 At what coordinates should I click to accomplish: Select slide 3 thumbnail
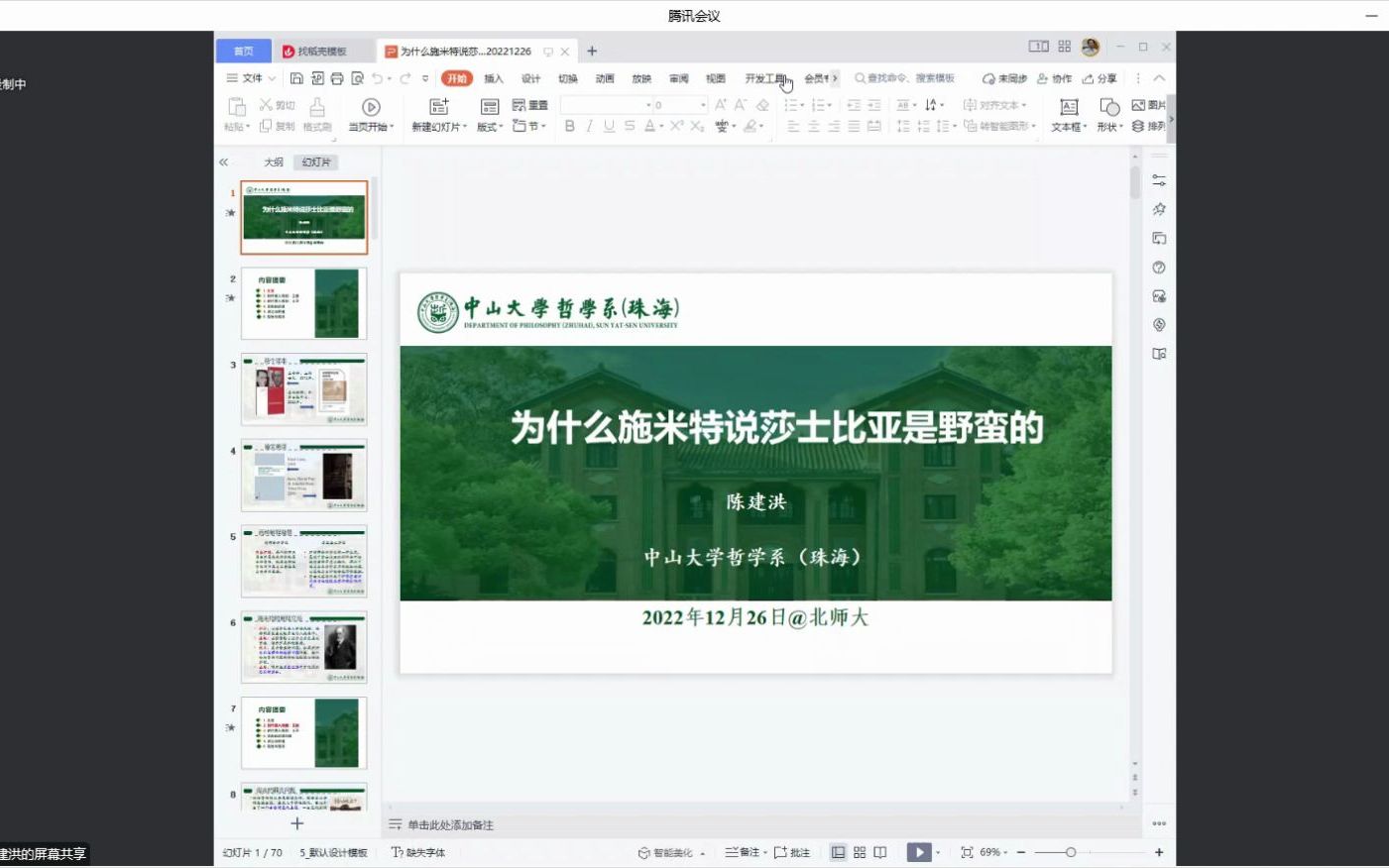click(x=303, y=389)
